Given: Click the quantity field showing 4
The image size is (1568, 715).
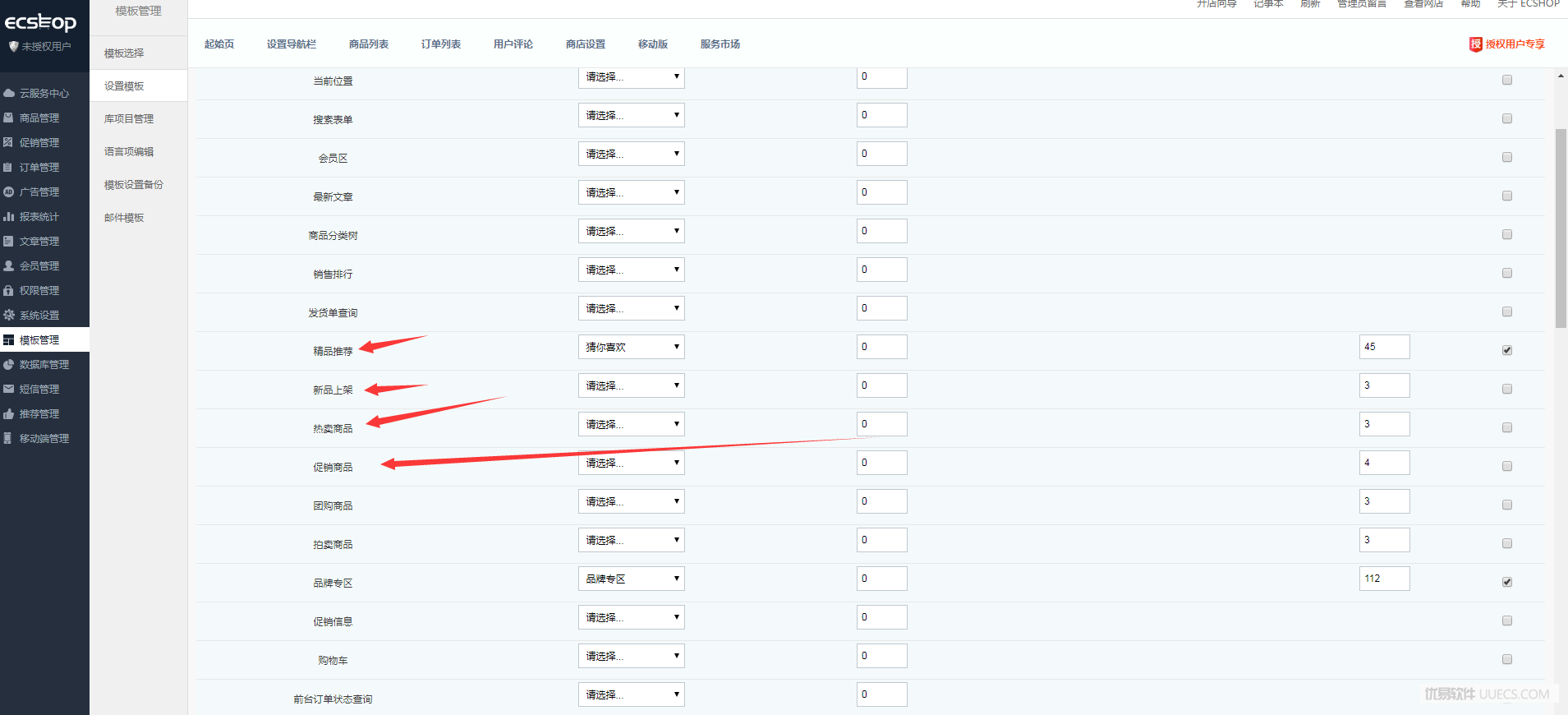Looking at the screenshot, I should click(1385, 463).
